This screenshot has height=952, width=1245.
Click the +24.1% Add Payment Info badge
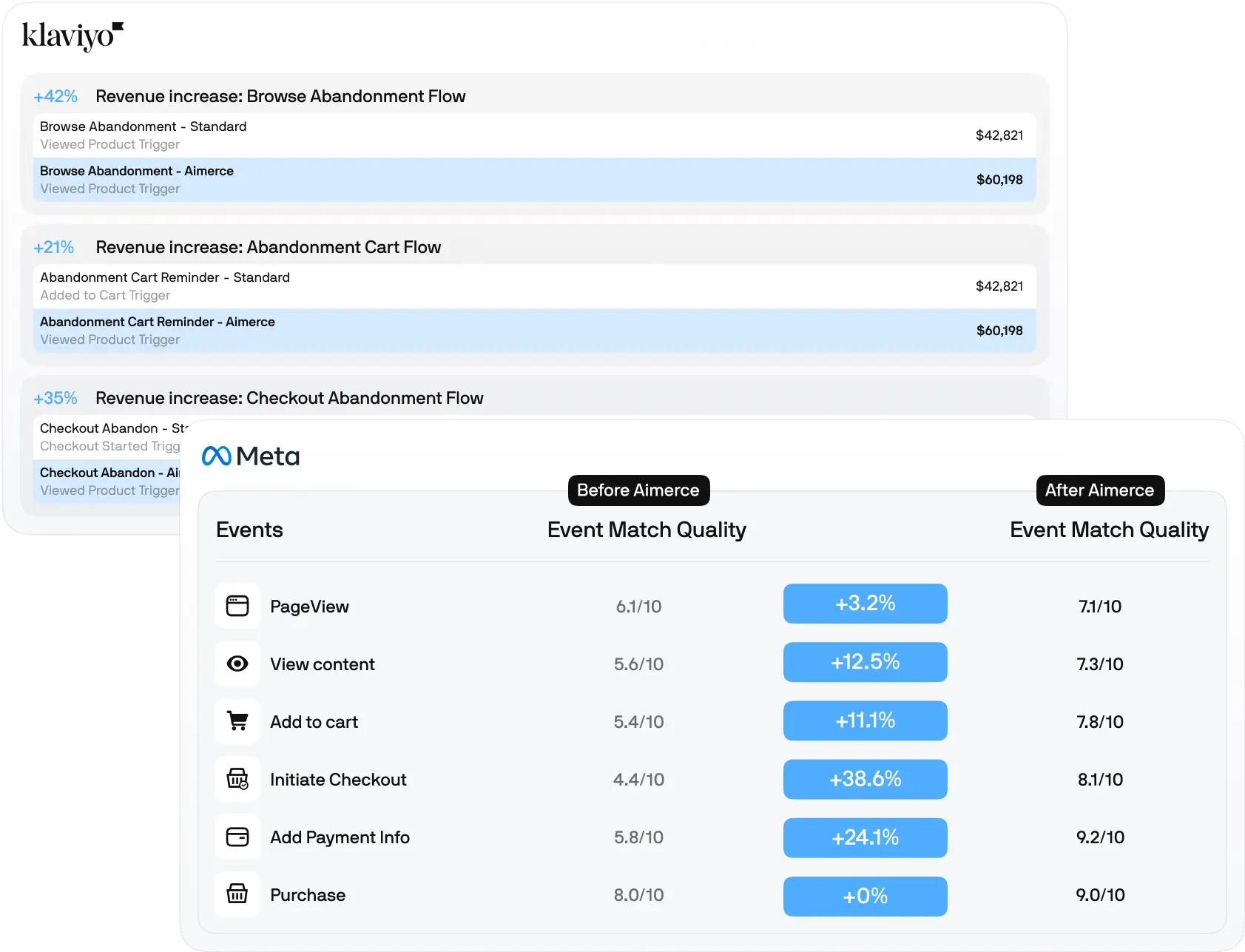pos(866,837)
